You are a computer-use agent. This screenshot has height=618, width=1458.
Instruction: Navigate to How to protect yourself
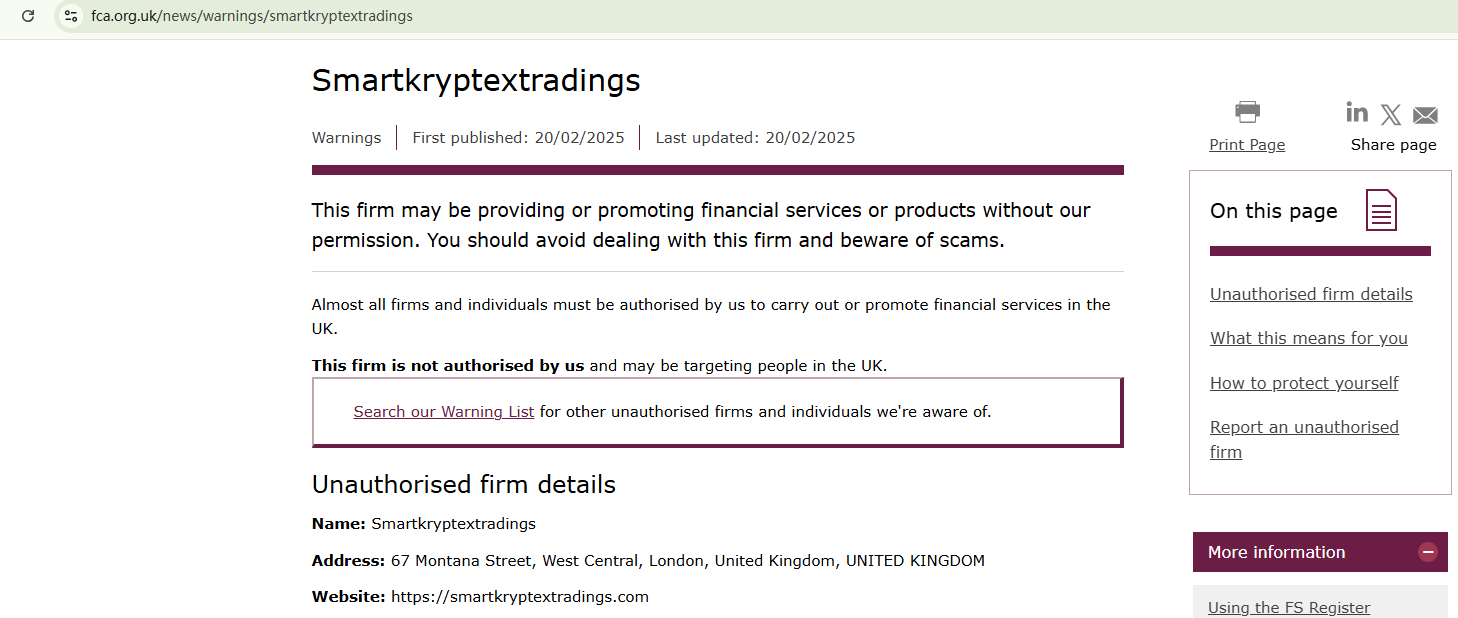tap(1304, 383)
